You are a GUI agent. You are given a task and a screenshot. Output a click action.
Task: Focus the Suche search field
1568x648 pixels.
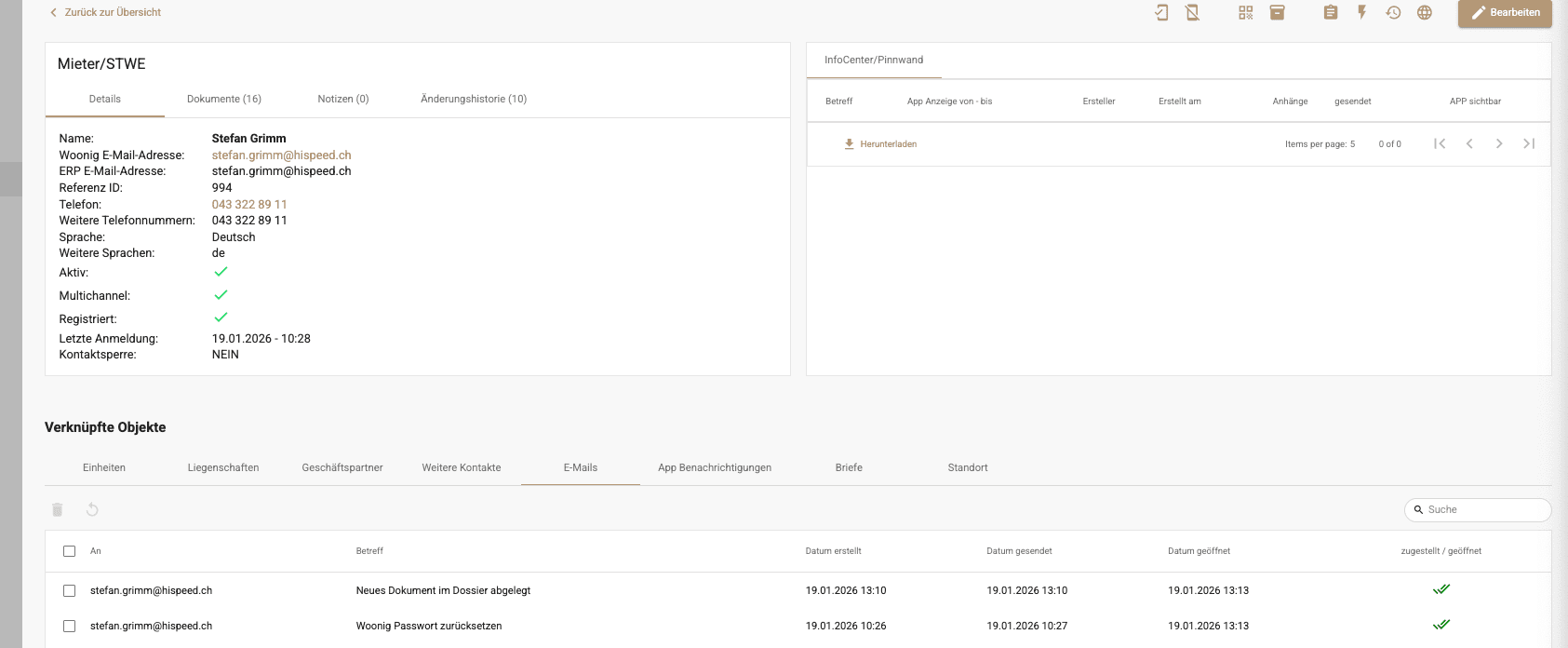[1478, 509]
